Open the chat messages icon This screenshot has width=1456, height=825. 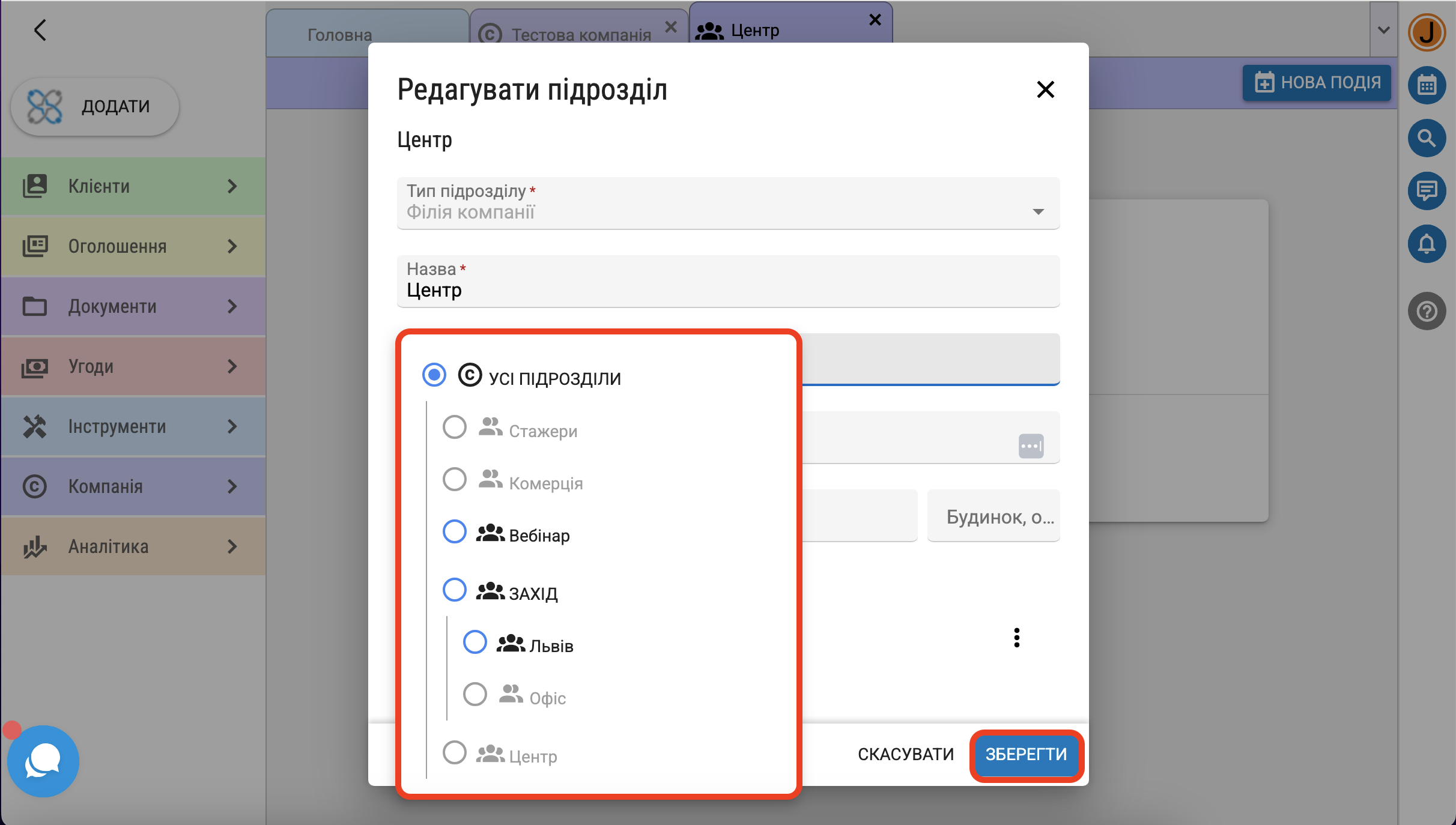pyautogui.click(x=1427, y=191)
